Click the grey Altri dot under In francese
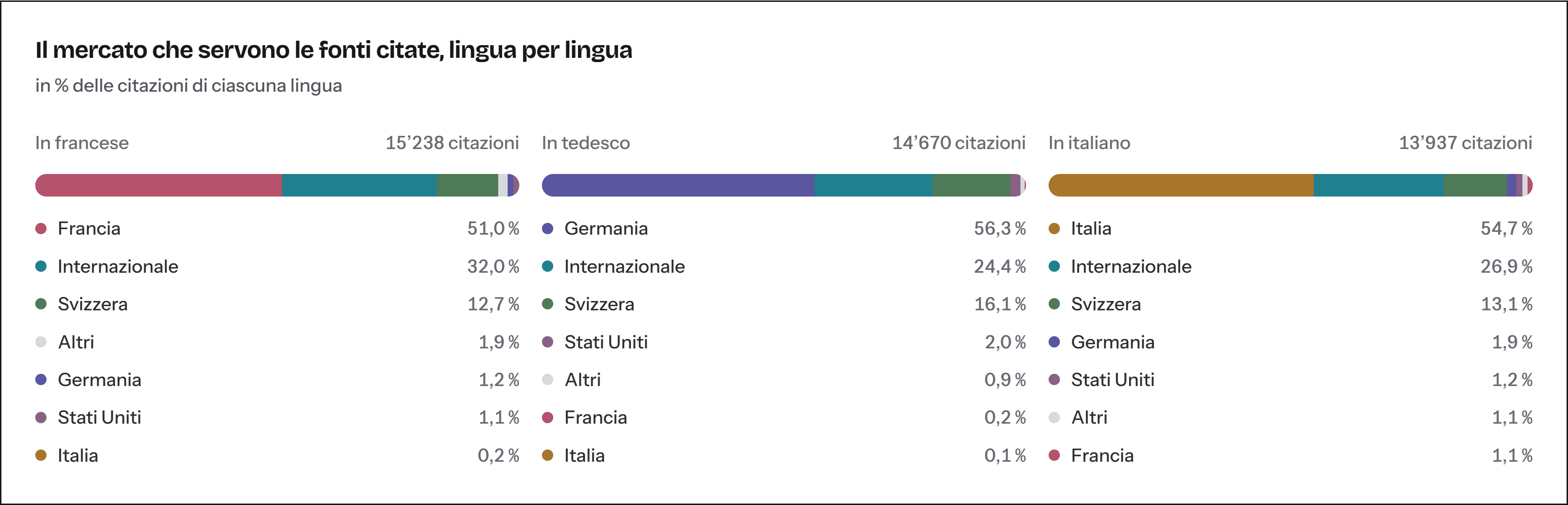 tap(41, 342)
